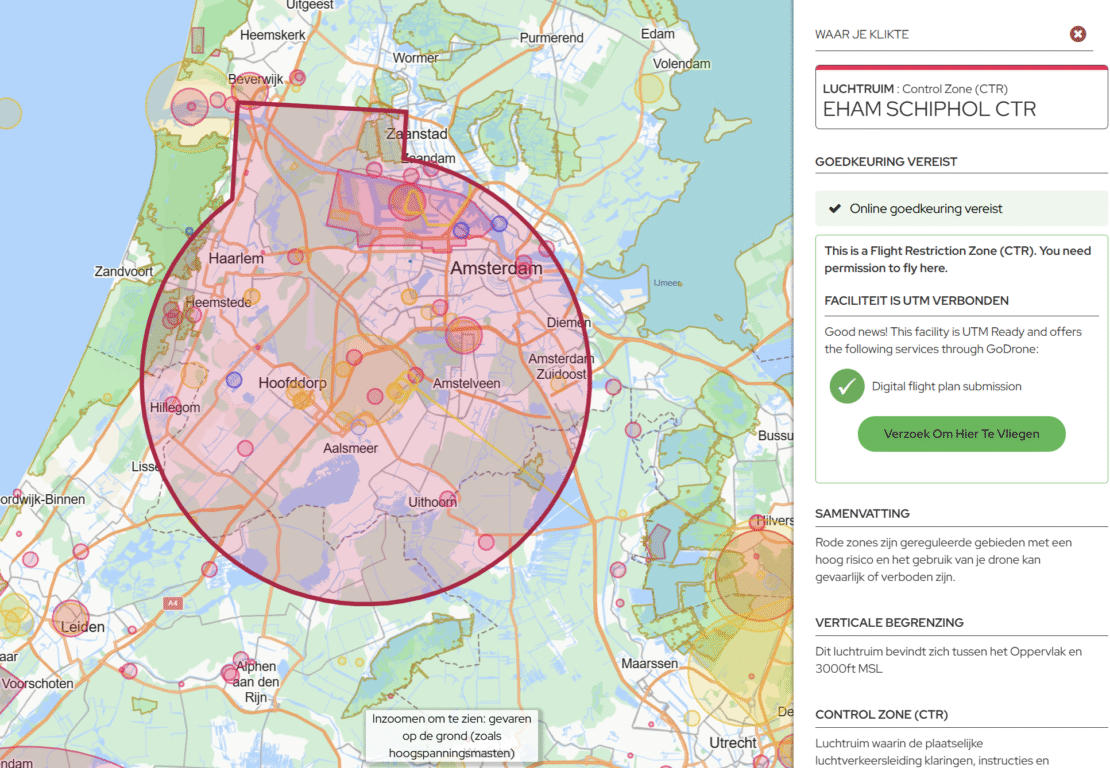
Task: Select the 'SAMENVATTING' section heading
Action: 862,513
